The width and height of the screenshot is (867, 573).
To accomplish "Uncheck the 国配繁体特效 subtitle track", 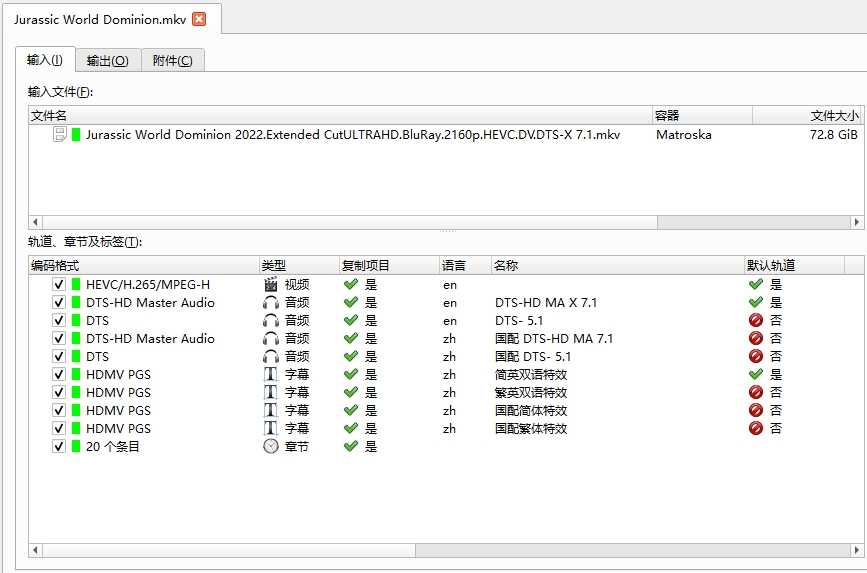I will [59, 428].
